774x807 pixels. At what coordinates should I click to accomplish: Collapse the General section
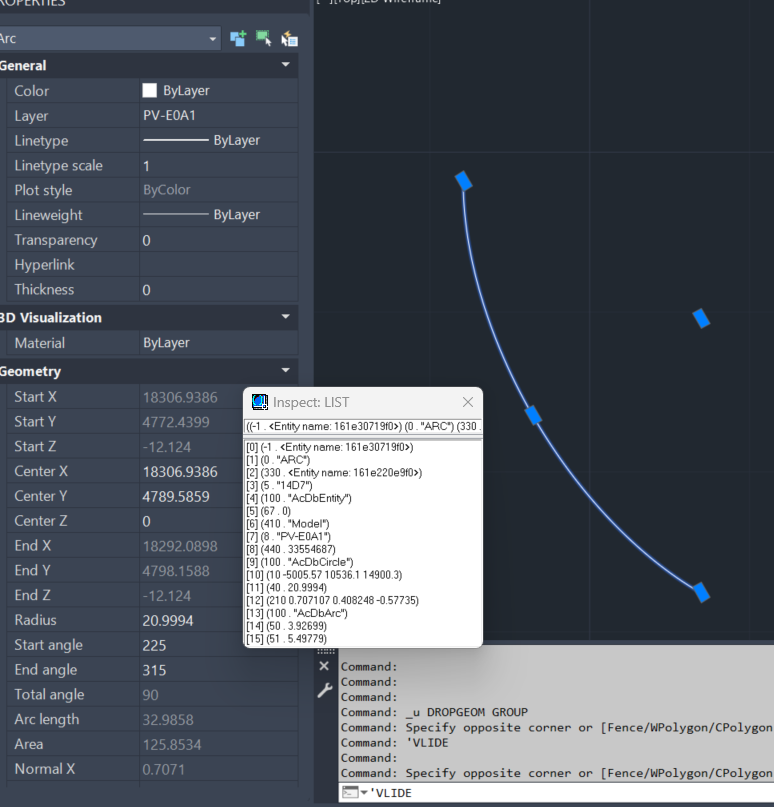287,65
